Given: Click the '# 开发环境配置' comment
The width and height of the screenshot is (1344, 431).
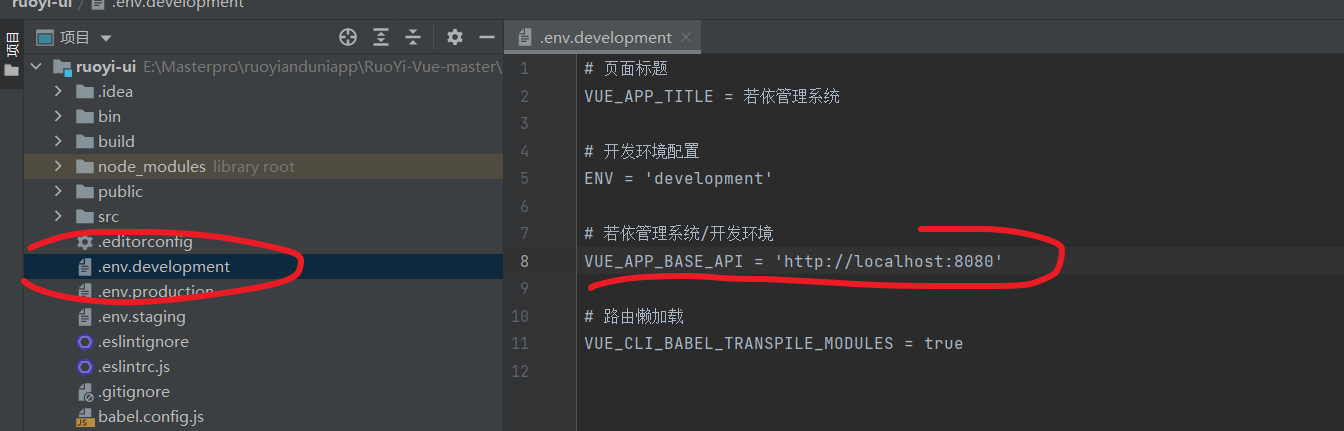Looking at the screenshot, I should coord(642,152).
